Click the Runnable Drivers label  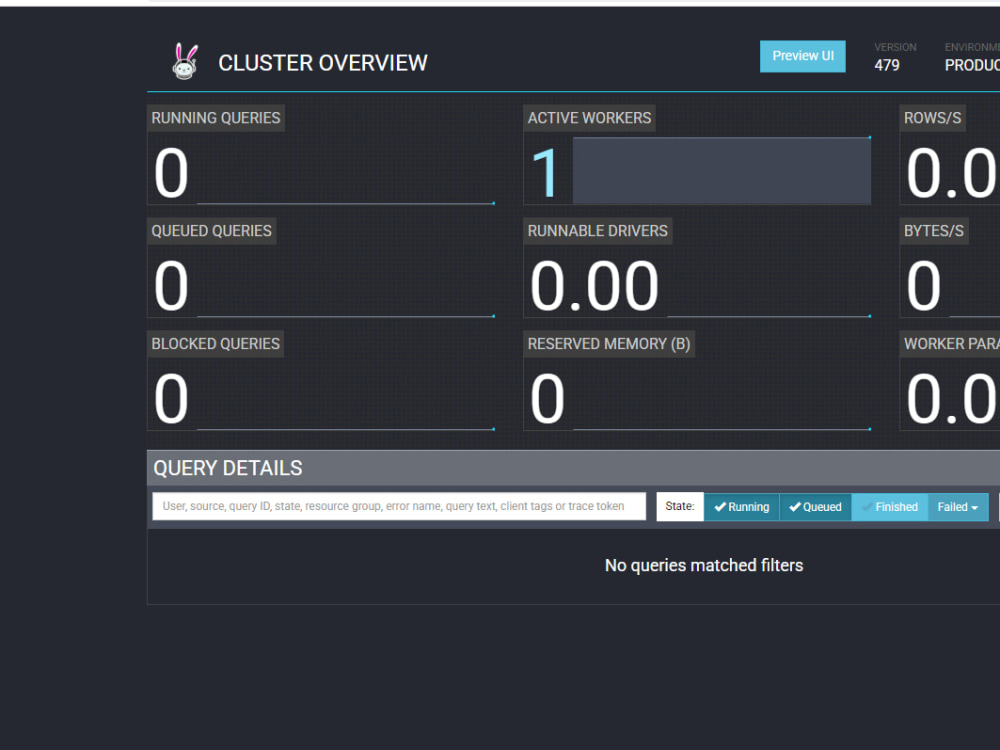coord(598,231)
